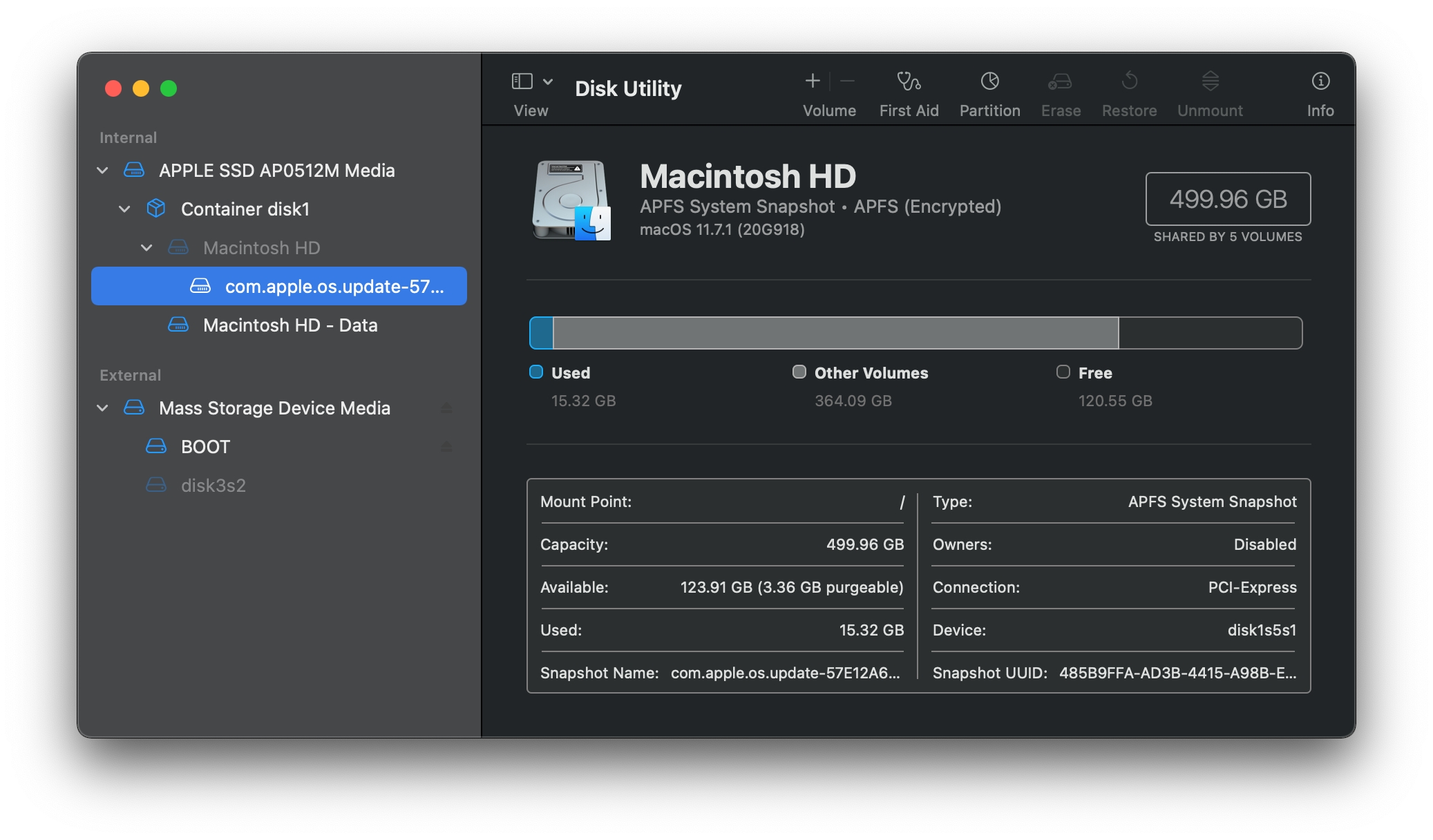Click the Restore toolbar icon
Viewport: 1433px width, 840px height.
[1129, 82]
